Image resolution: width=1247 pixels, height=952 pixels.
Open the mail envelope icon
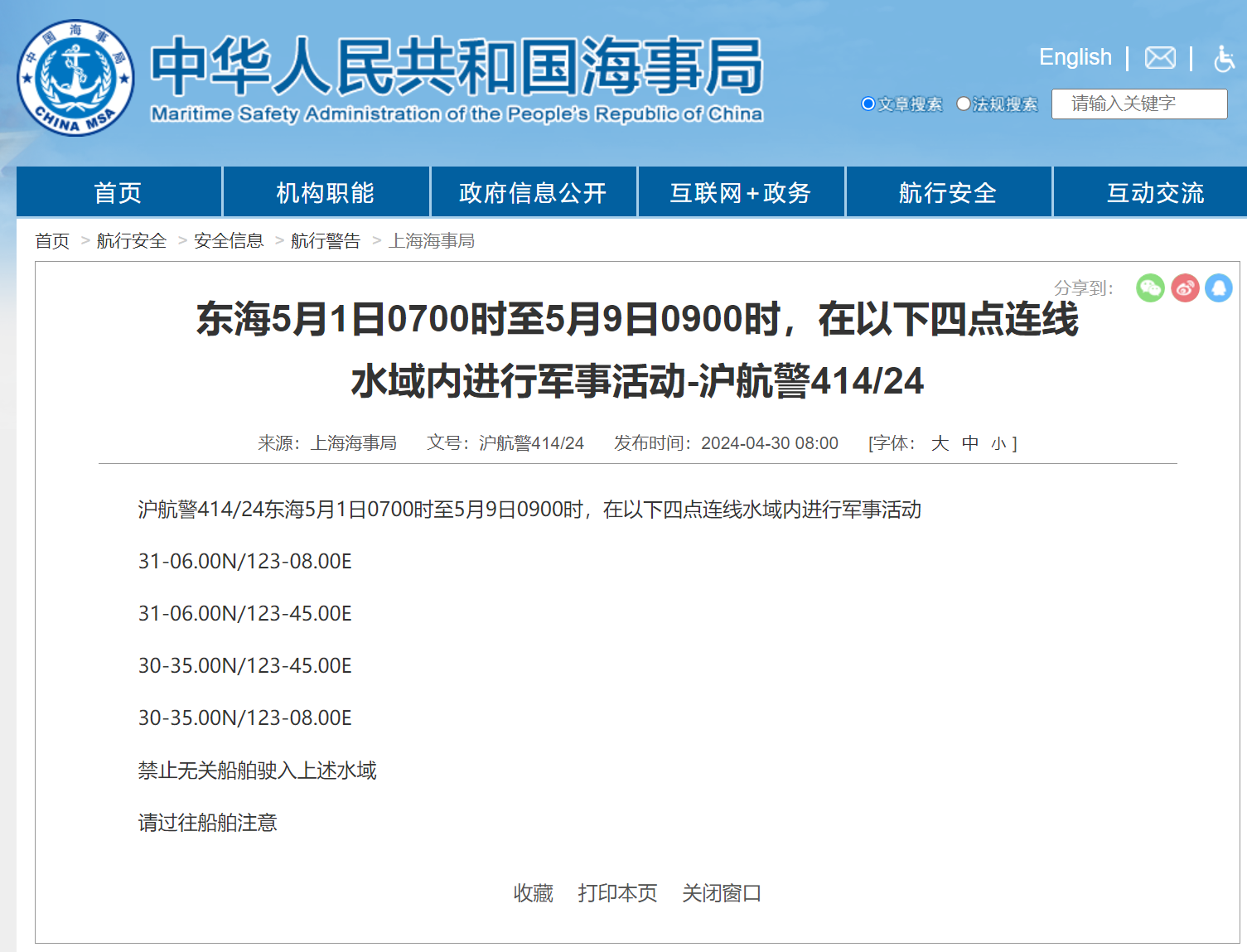[x=1160, y=57]
